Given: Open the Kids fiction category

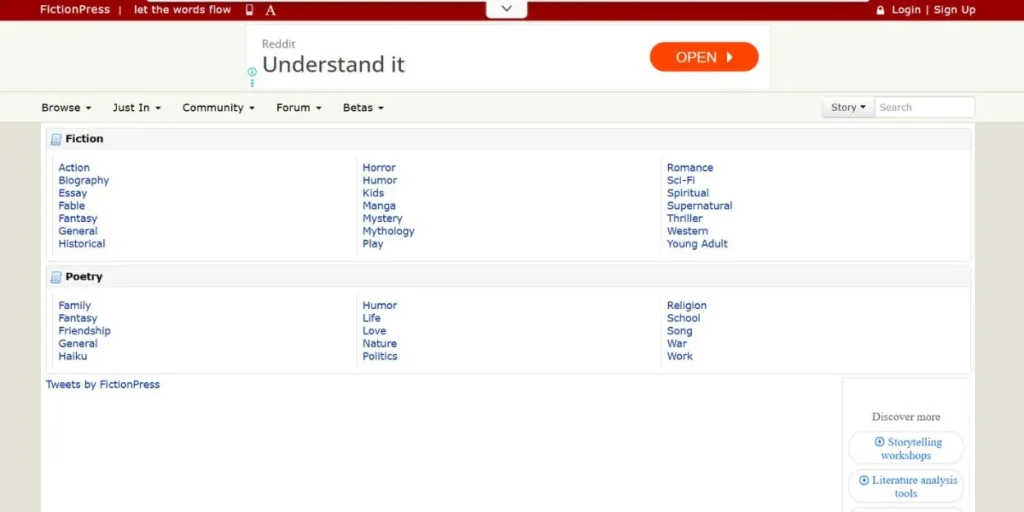Looking at the screenshot, I should [x=373, y=193].
